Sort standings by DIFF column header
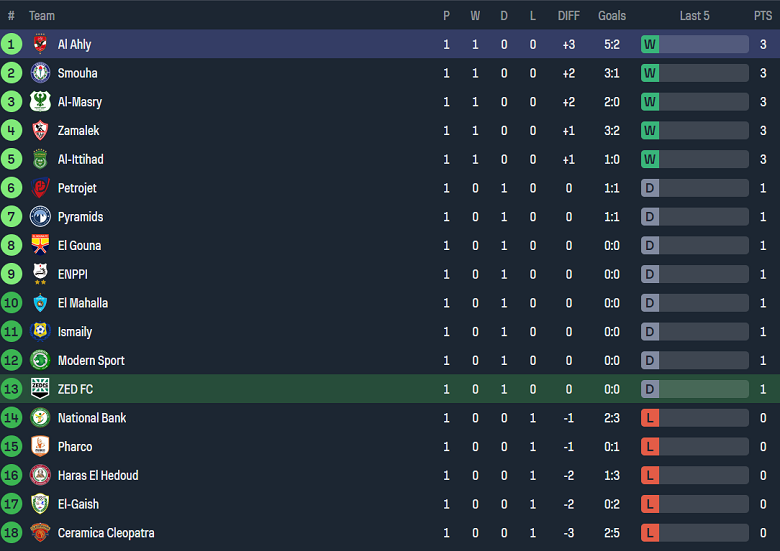 pos(568,16)
